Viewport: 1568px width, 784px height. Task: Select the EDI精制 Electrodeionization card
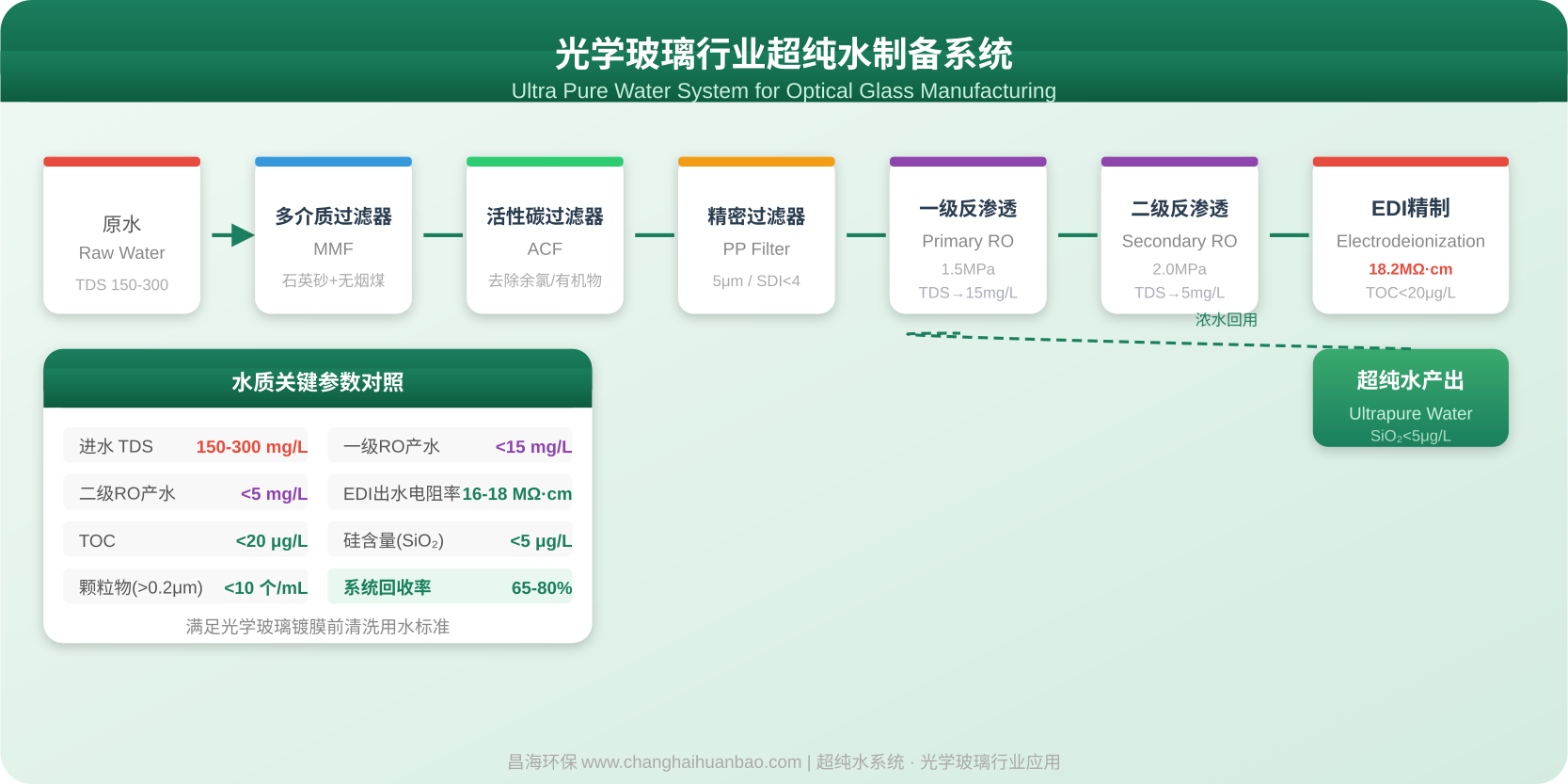pos(1410,235)
